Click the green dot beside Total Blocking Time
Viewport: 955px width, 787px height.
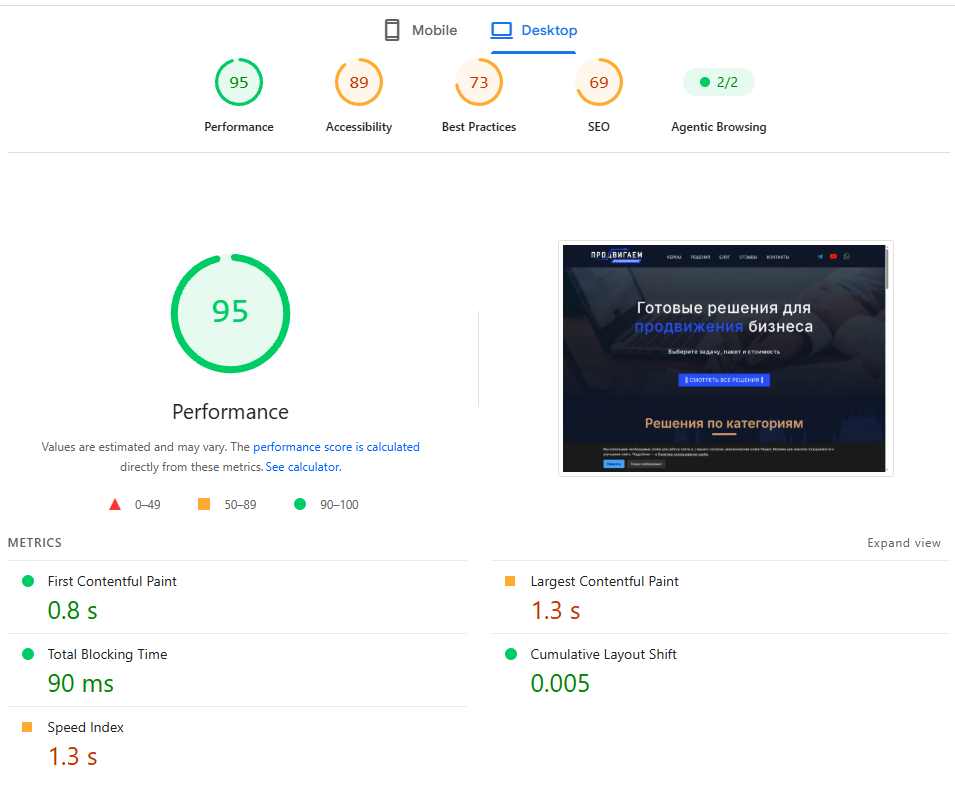pyautogui.click(x=28, y=654)
